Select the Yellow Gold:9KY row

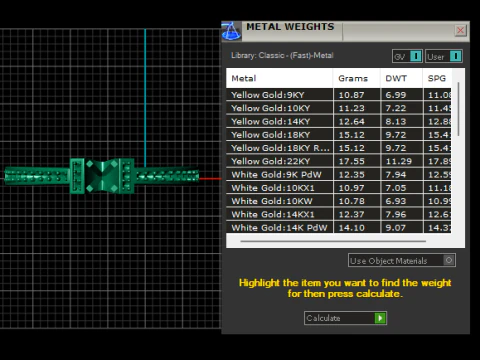[339, 95]
